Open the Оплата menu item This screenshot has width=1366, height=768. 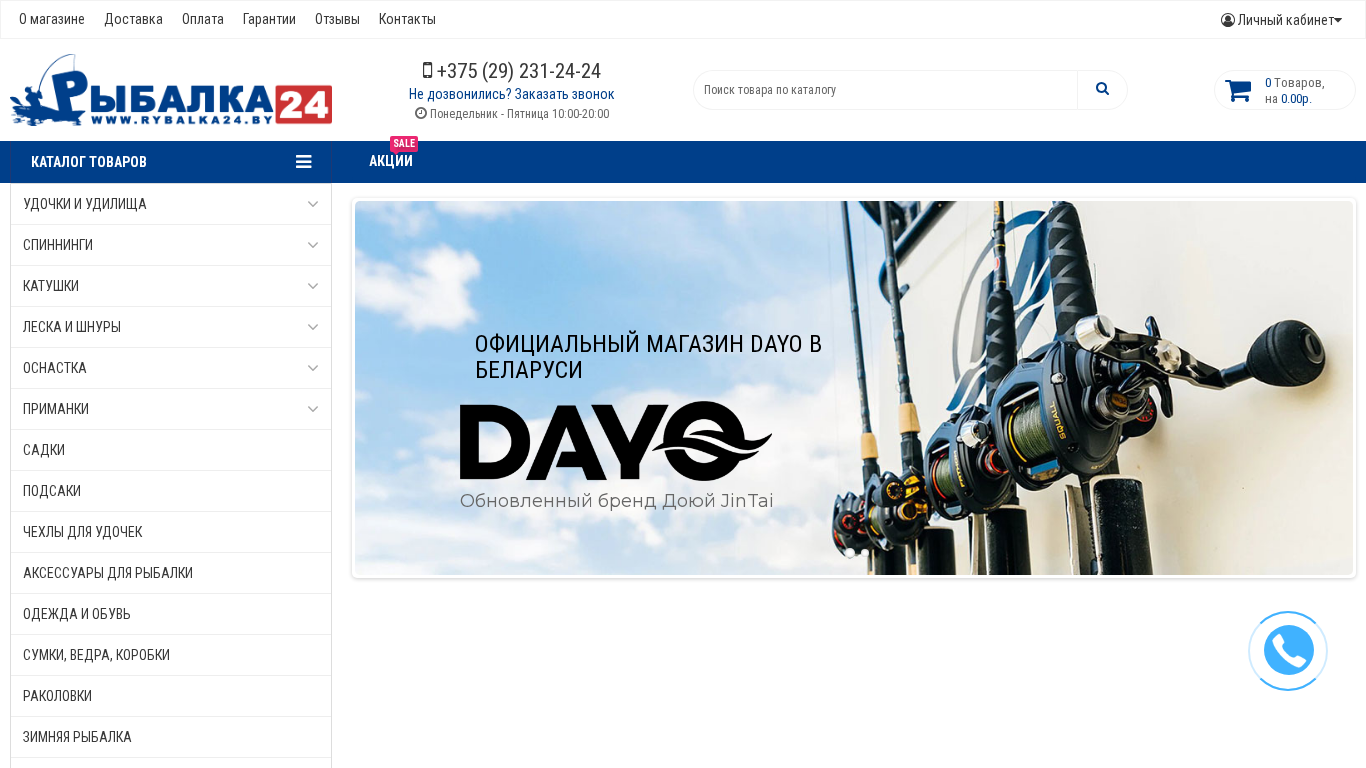click(x=203, y=19)
